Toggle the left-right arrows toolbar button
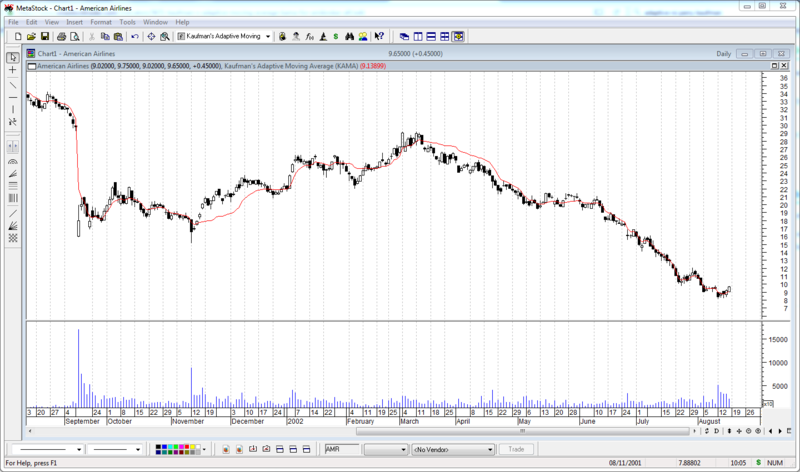The height and width of the screenshot is (472, 800). (x=13, y=147)
